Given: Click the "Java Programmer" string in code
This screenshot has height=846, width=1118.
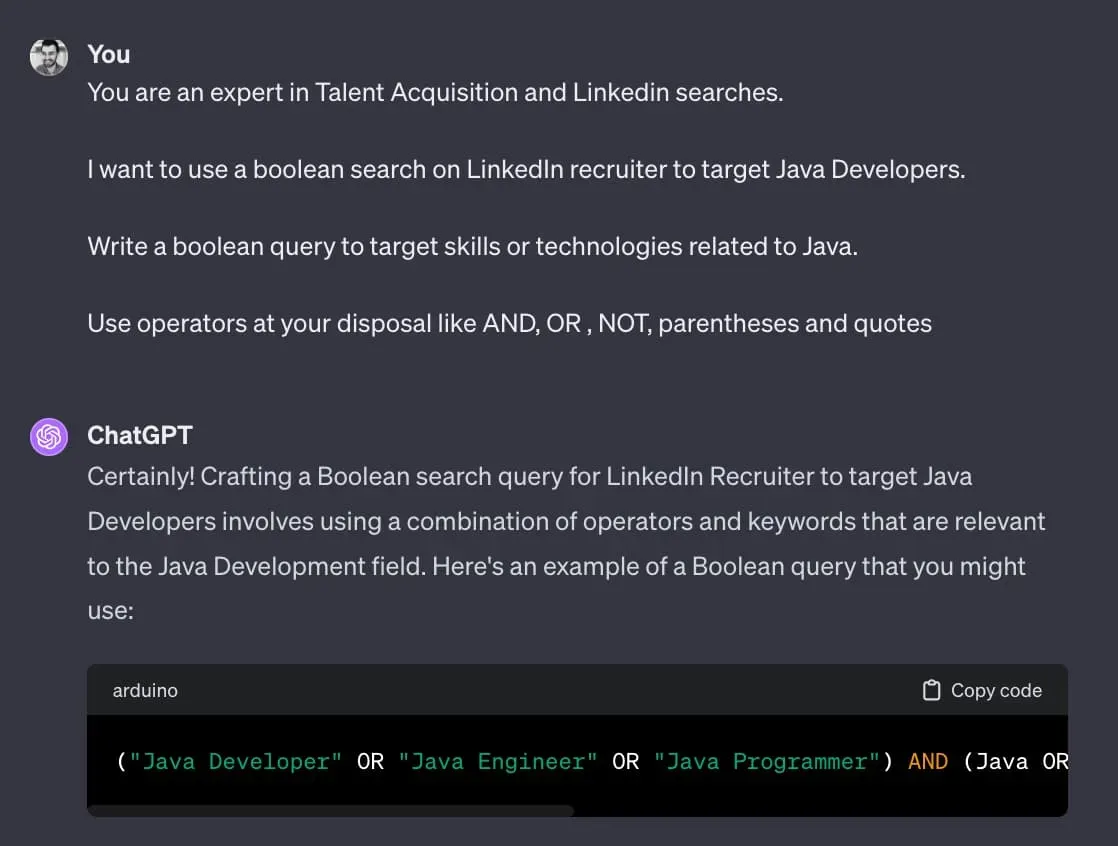Looking at the screenshot, I should click(x=767, y=762).
